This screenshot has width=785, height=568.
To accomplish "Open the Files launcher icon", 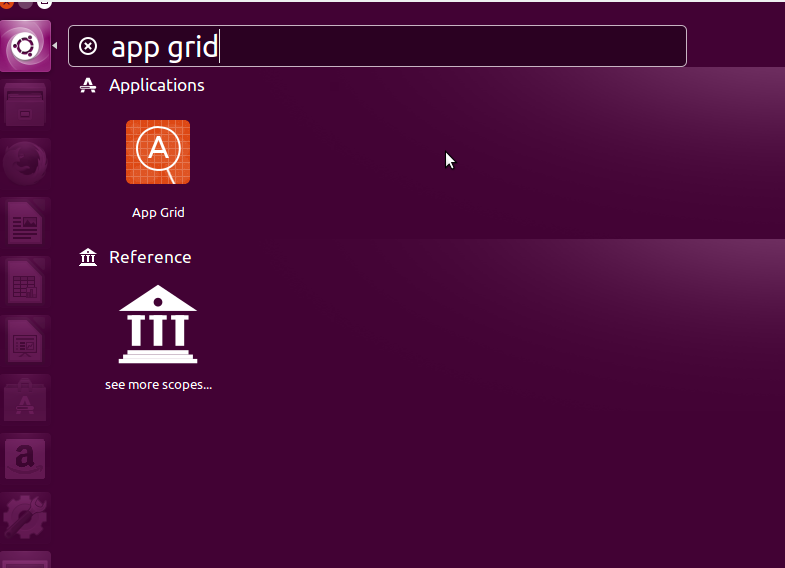I will 25,106.
